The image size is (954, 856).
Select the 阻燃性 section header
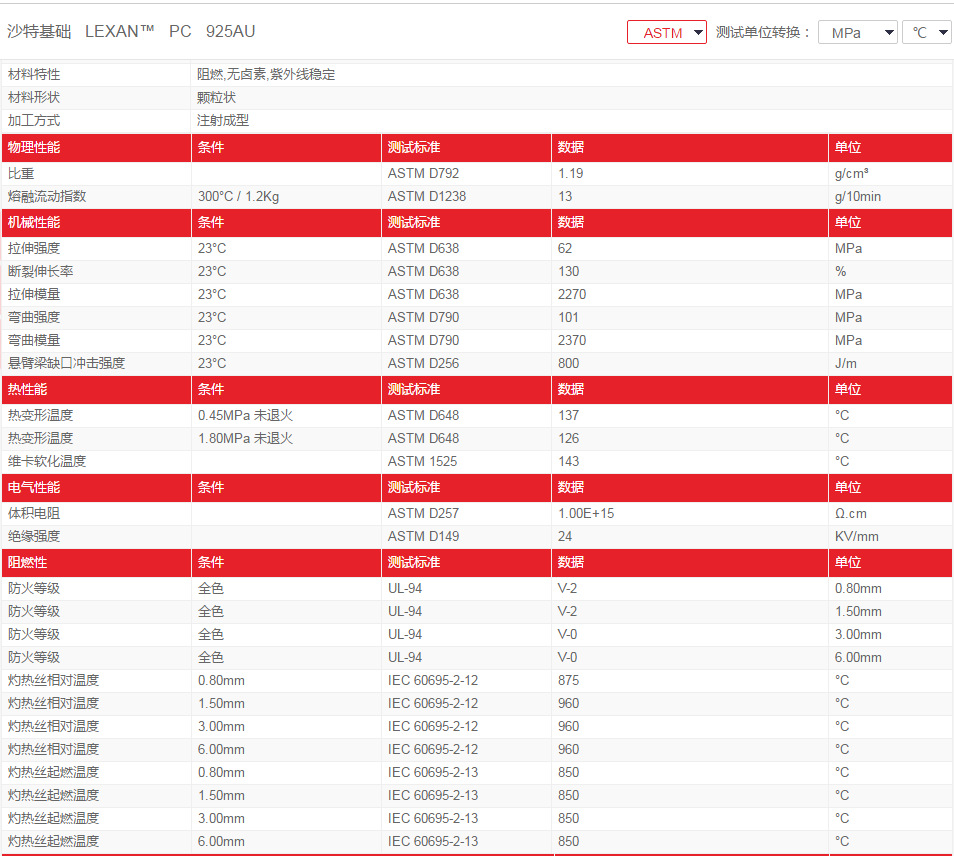click(27, 562)
